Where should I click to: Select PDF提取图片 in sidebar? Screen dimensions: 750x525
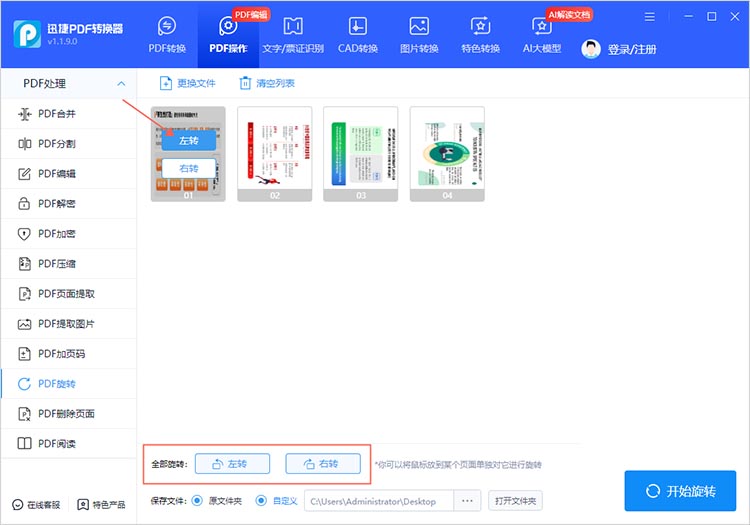[68, 324]
